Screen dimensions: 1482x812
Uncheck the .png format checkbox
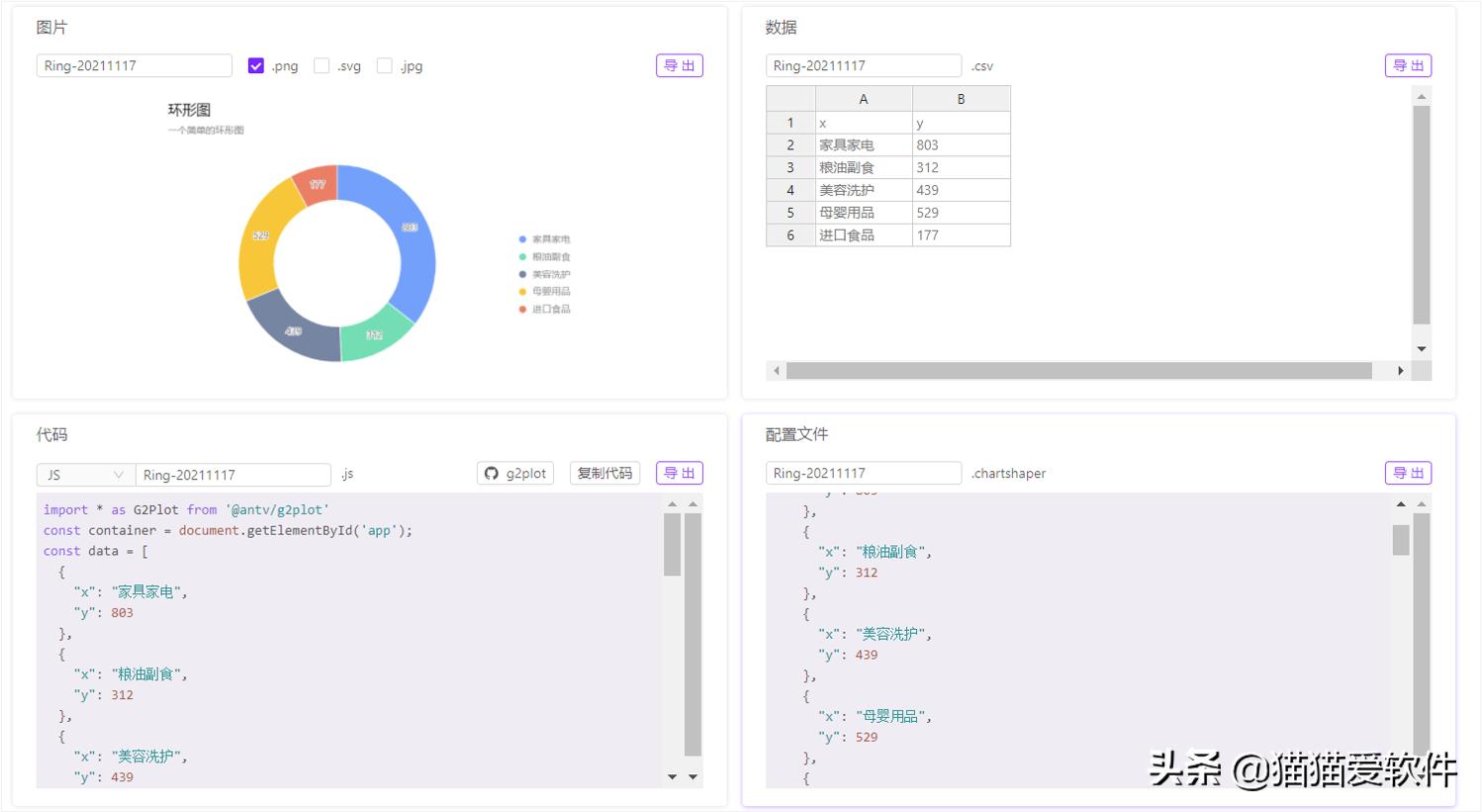pos(256,66)
